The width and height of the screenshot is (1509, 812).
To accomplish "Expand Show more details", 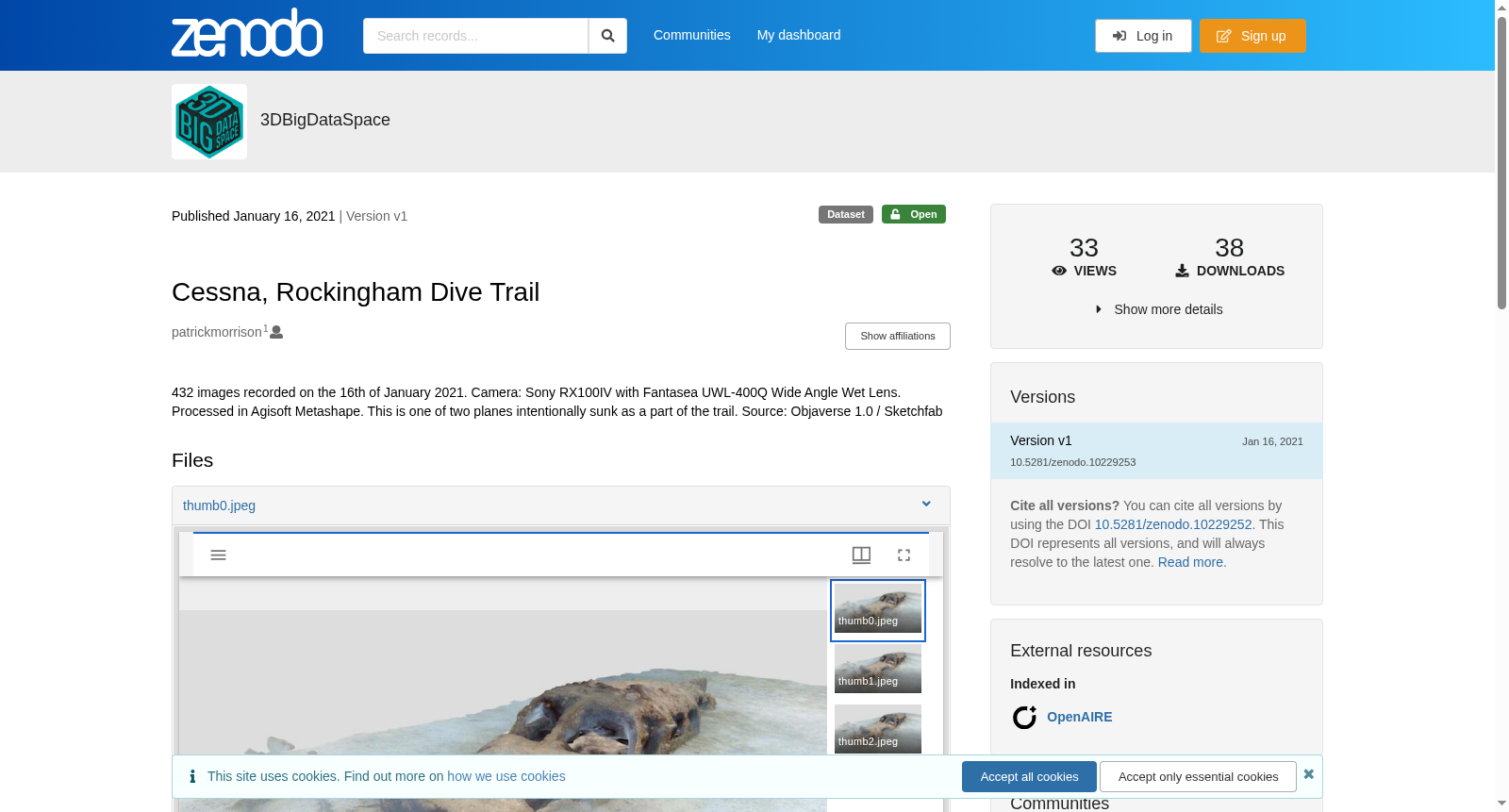I will (x=1157, y=309).
